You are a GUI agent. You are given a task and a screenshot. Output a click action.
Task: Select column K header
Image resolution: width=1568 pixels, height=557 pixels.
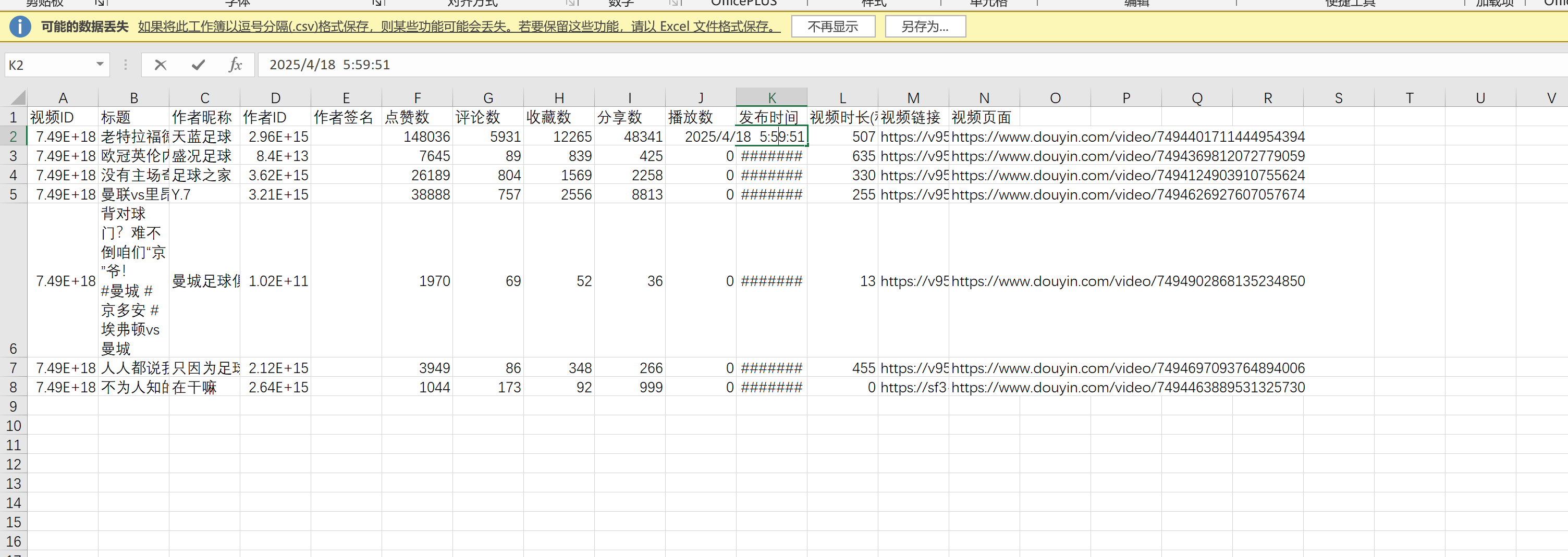pos(772,98)
